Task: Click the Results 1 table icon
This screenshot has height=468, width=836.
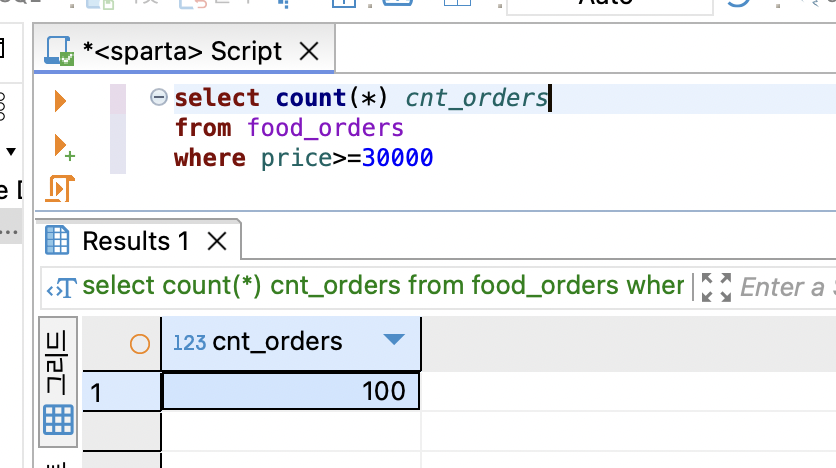Action: (x=57, y=240)
